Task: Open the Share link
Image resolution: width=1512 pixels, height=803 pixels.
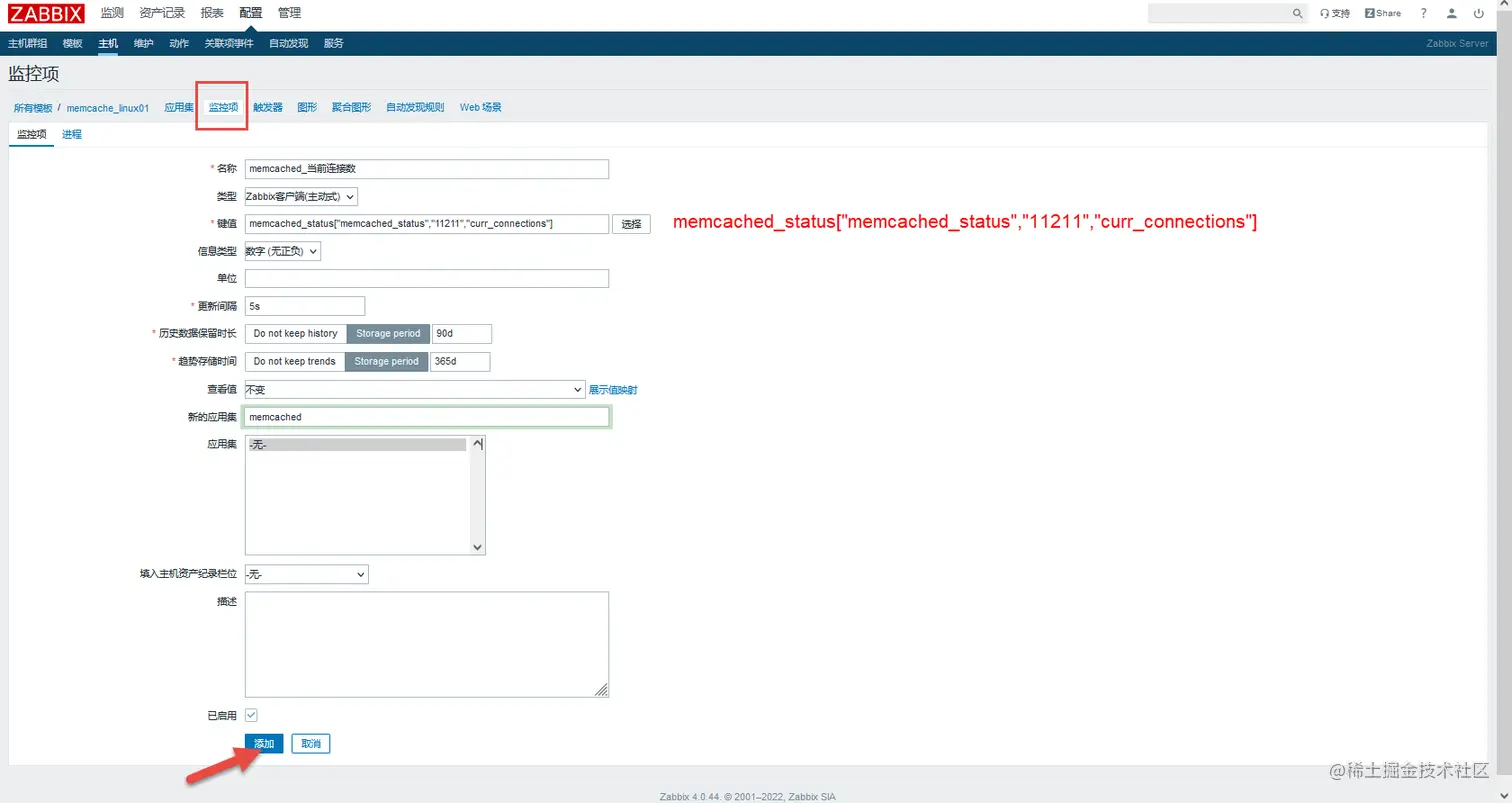Action: click(1383, 13)
